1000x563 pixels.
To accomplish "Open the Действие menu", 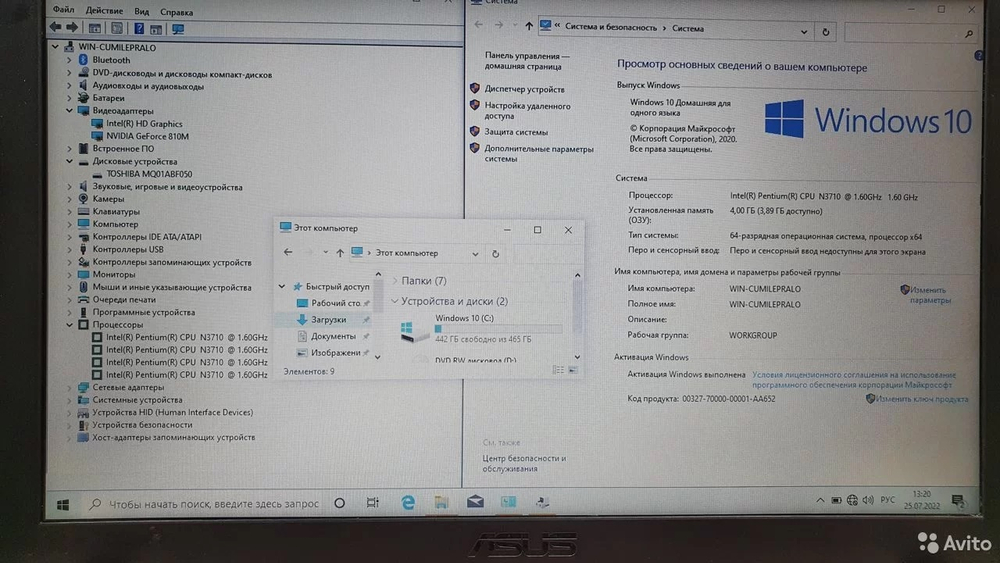I will pyautogui.click(x=104, y=11).
